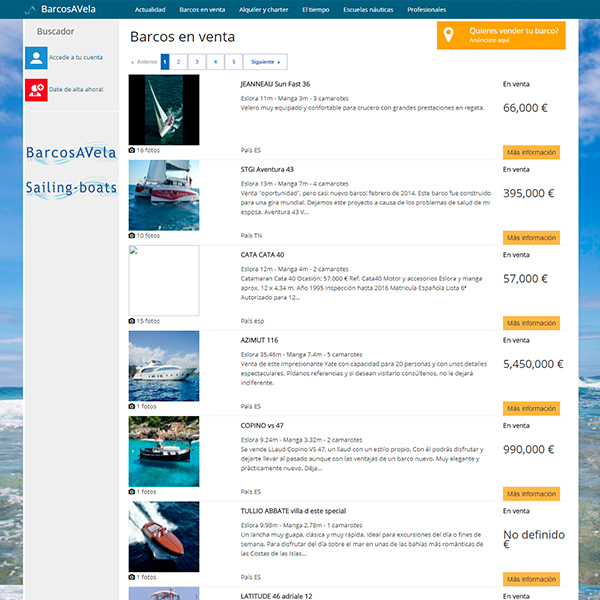The image size is (600, 600).
Task: Open the TULLIO ABBATE speedboat thumbnail
Action: 164,536
